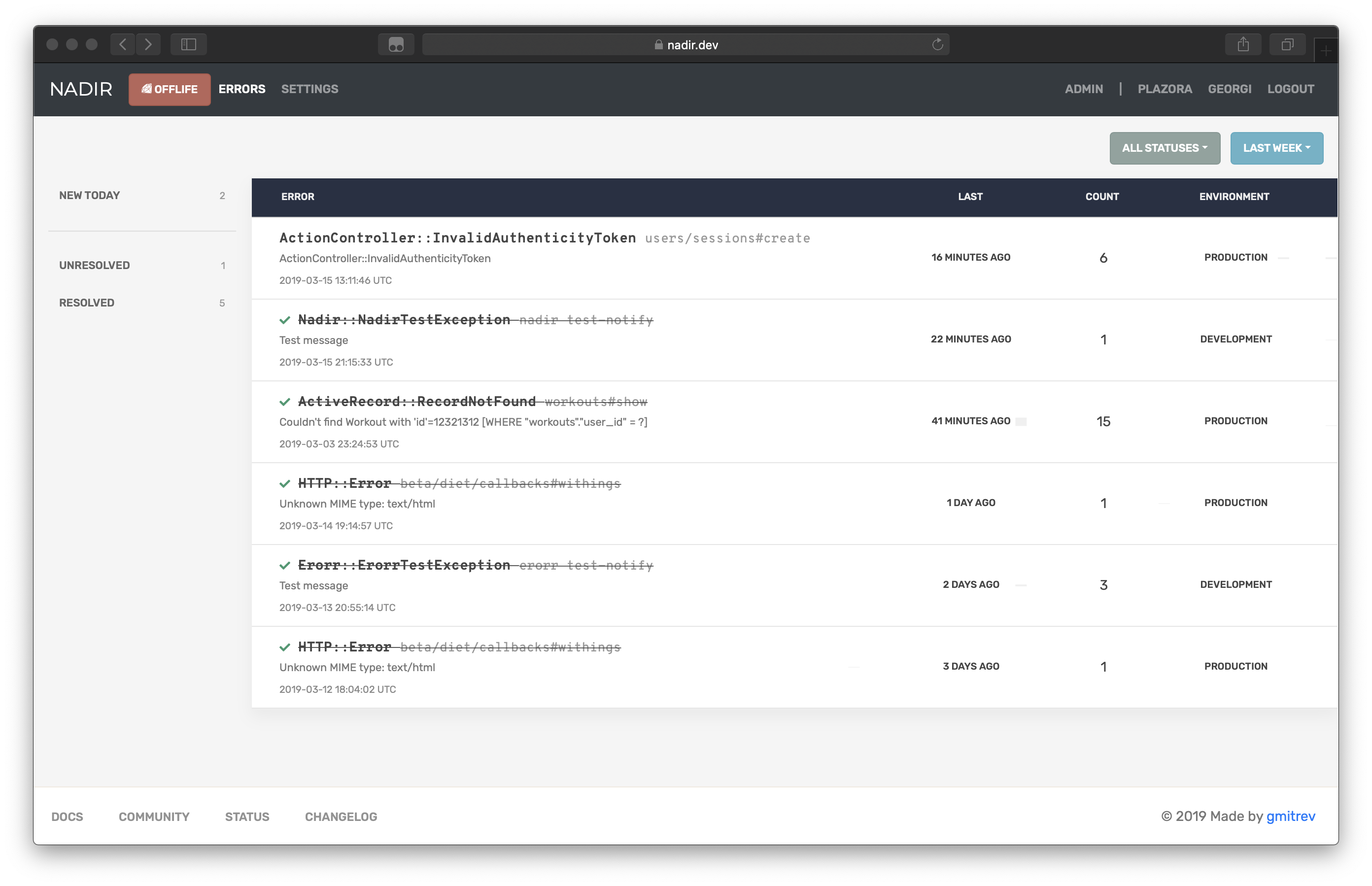Select the Unresolved filter in sidebar
This screenshot has width=1372, height=886.
[95, 265]
